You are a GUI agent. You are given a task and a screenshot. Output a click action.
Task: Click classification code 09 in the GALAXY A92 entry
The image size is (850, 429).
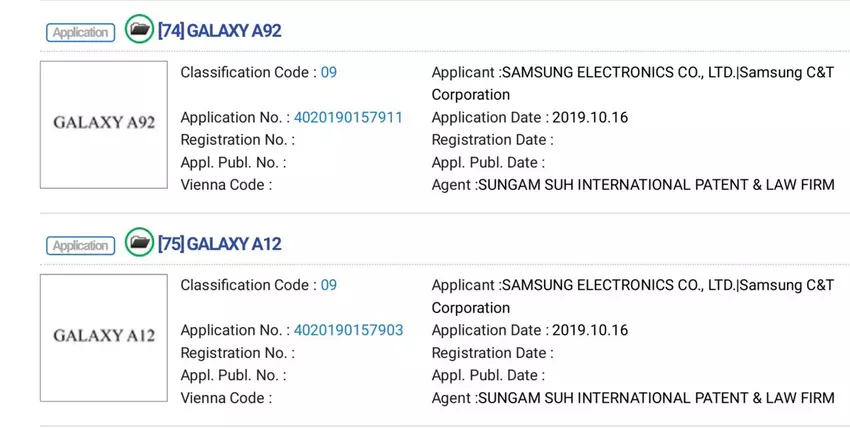point(329,72)
